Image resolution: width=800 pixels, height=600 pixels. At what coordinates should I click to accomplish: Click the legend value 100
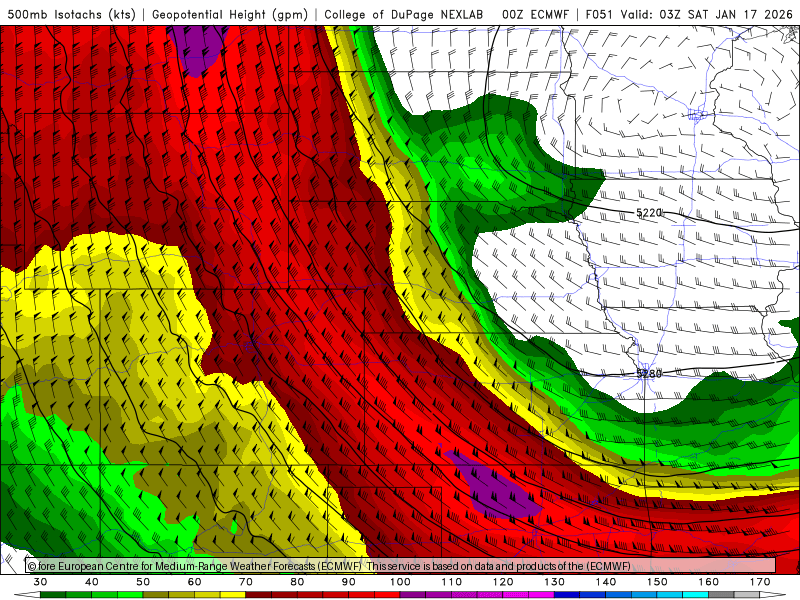400,582
